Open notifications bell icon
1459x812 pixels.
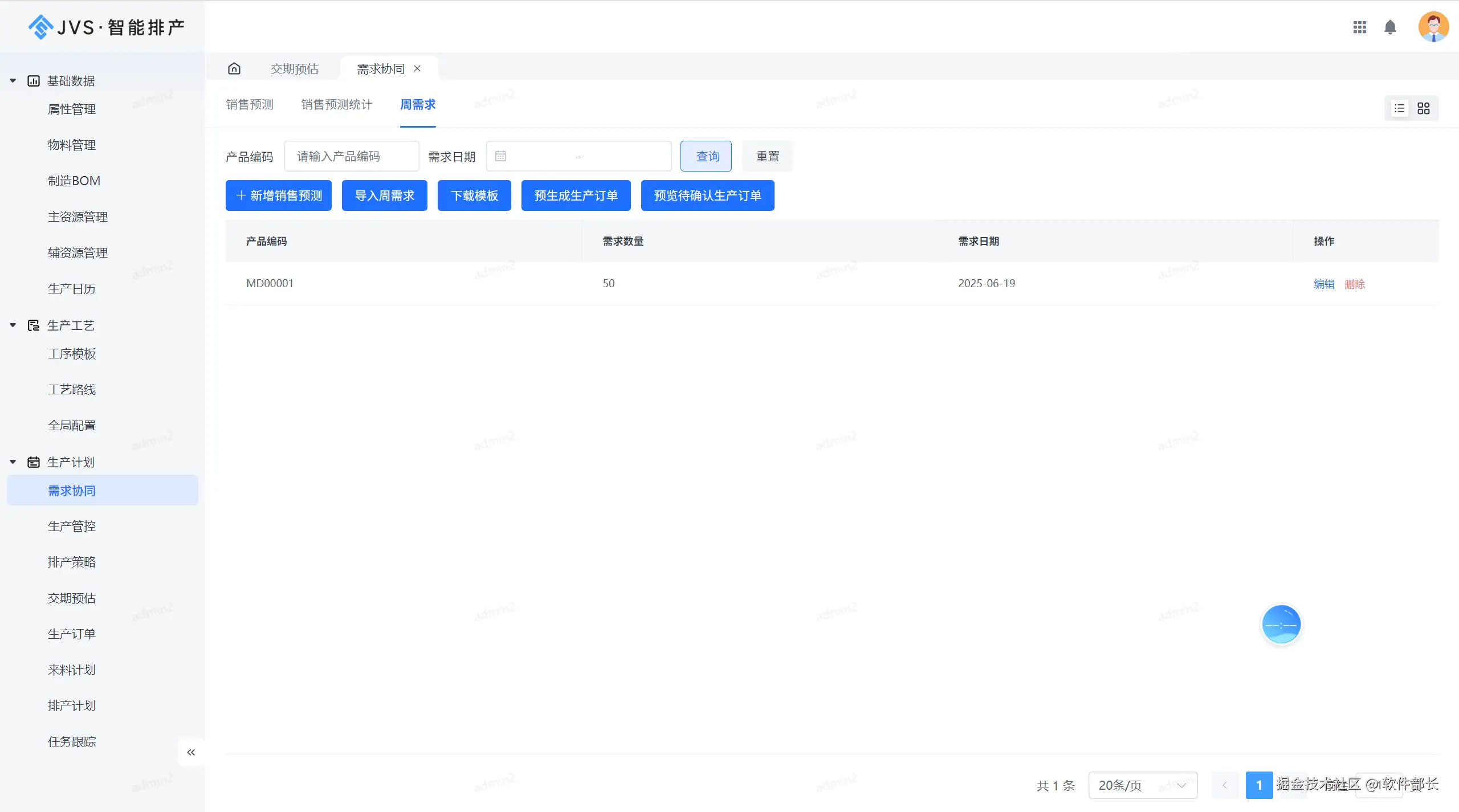click(x=1390, y=27)
